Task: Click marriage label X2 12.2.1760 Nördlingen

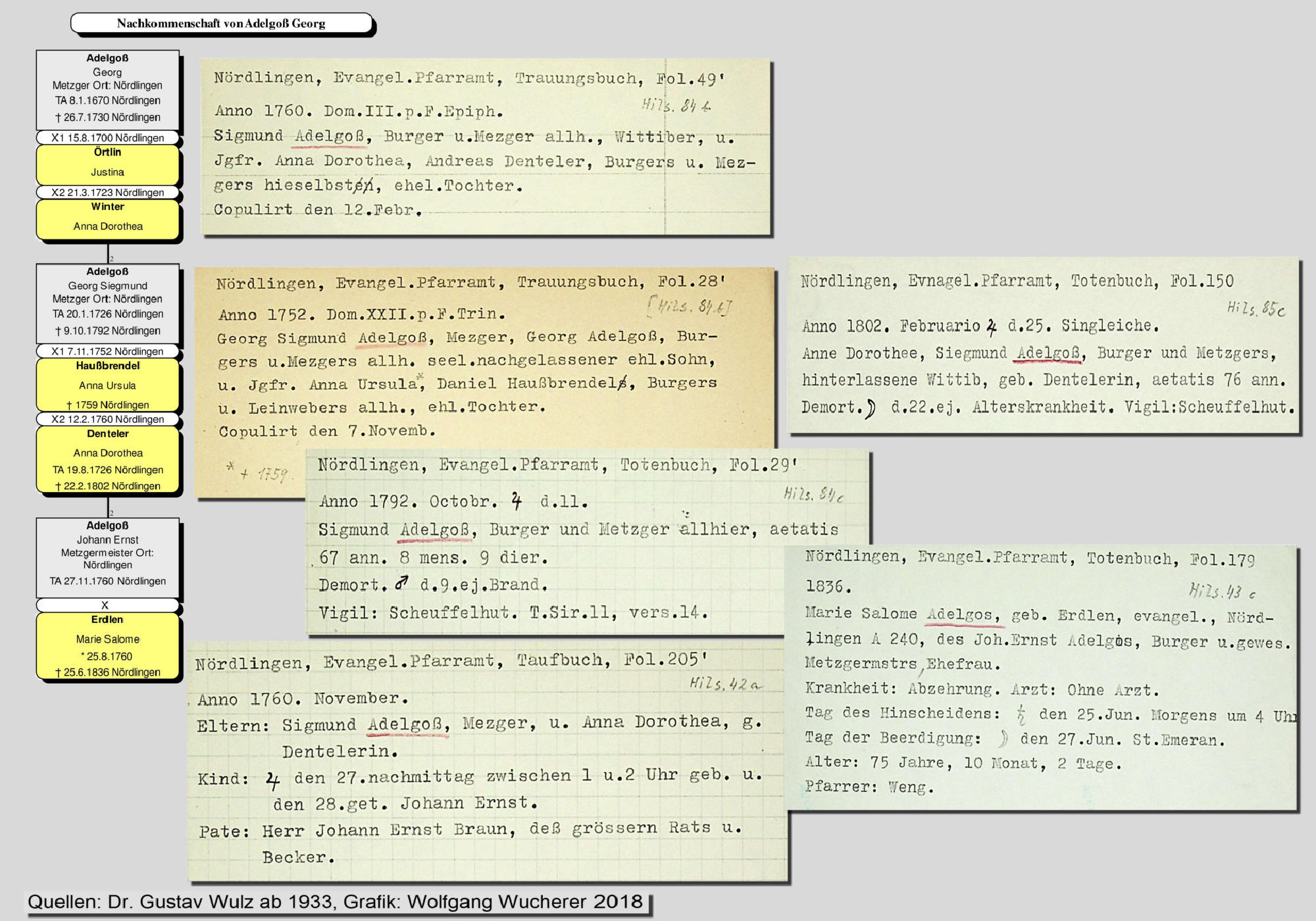Action: pyautogui.click(x=107, y=419)
